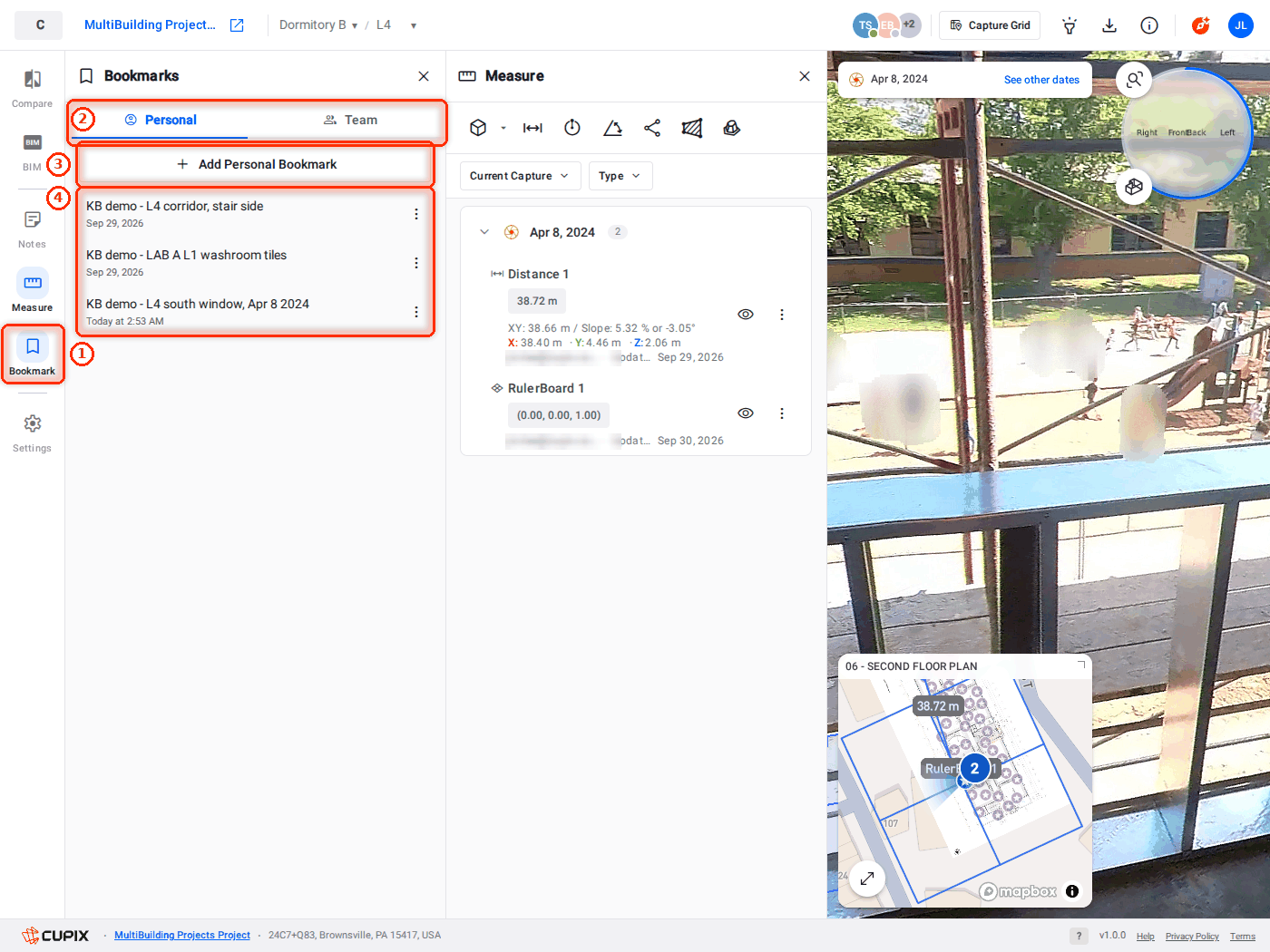Switch to the Personal bookmarks tab
The image size is (1270, 952).
(160, 120)
